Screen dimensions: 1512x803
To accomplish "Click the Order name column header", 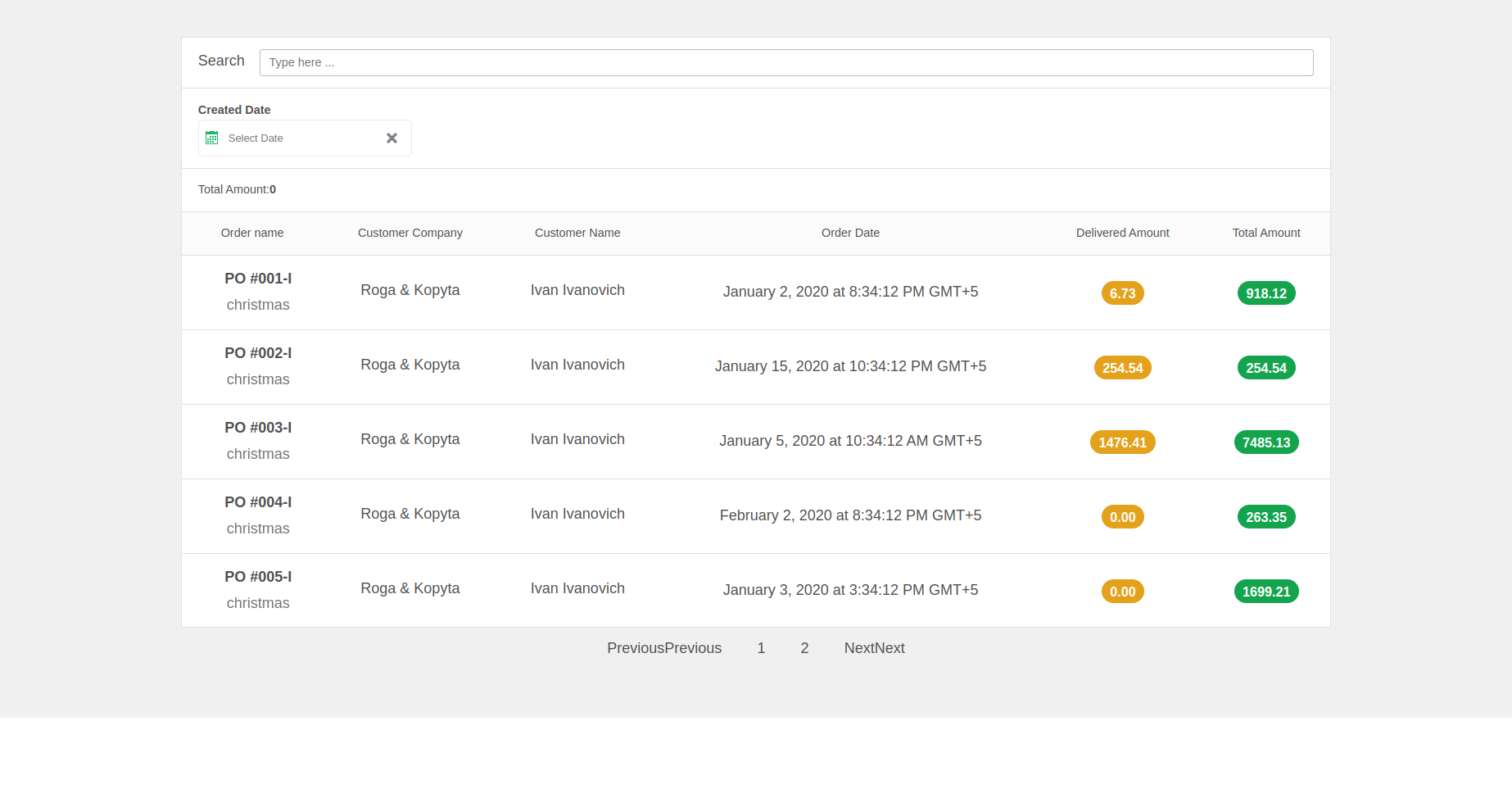I will [x=252, y=233].
